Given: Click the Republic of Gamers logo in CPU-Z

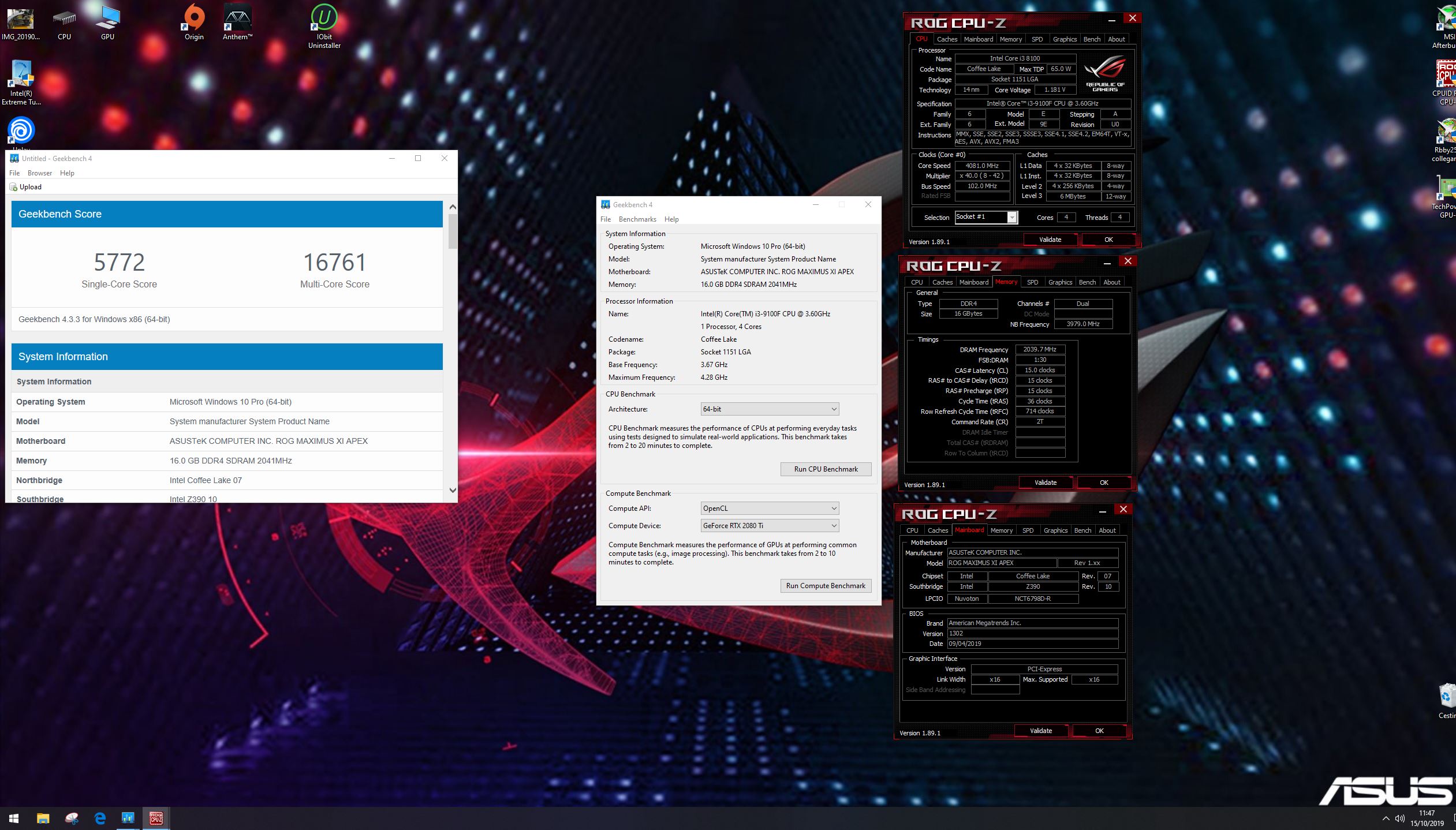Looking at the screenshot, I should tap(1105, 73).
